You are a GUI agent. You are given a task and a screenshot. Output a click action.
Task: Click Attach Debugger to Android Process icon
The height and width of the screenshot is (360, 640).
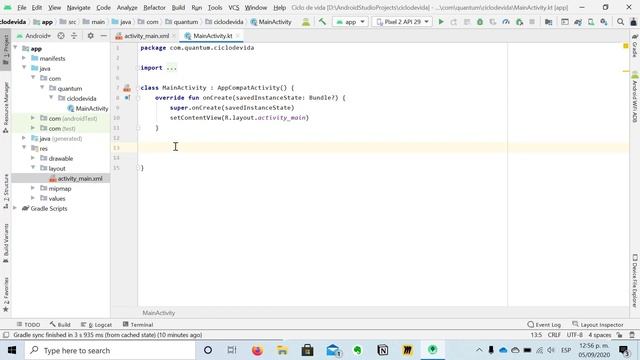tap(519, 22)
